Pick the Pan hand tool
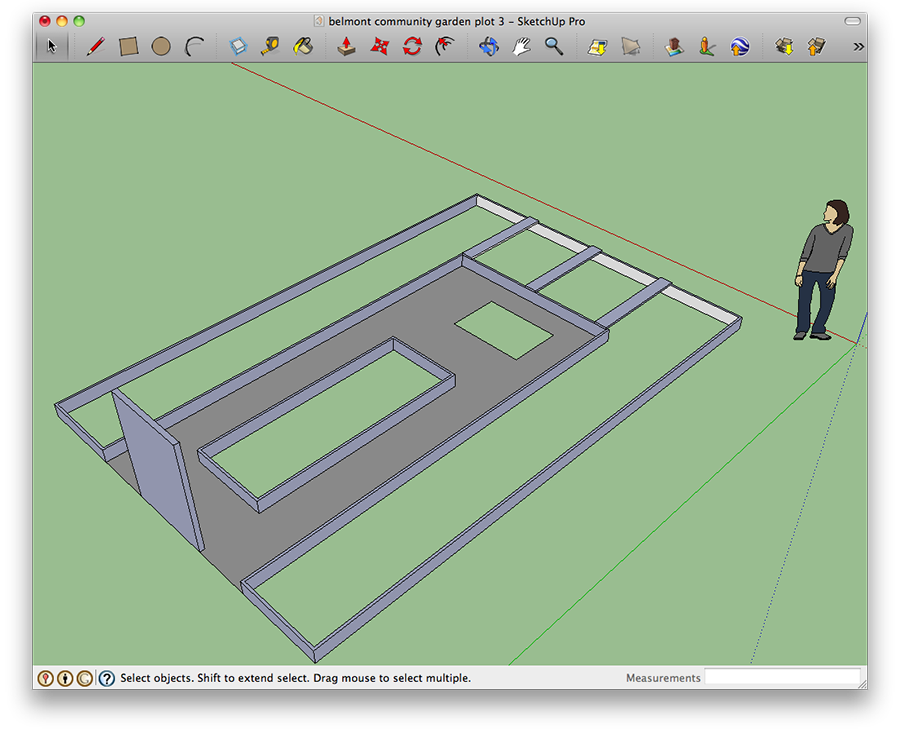900x734 pixels. 521,46
